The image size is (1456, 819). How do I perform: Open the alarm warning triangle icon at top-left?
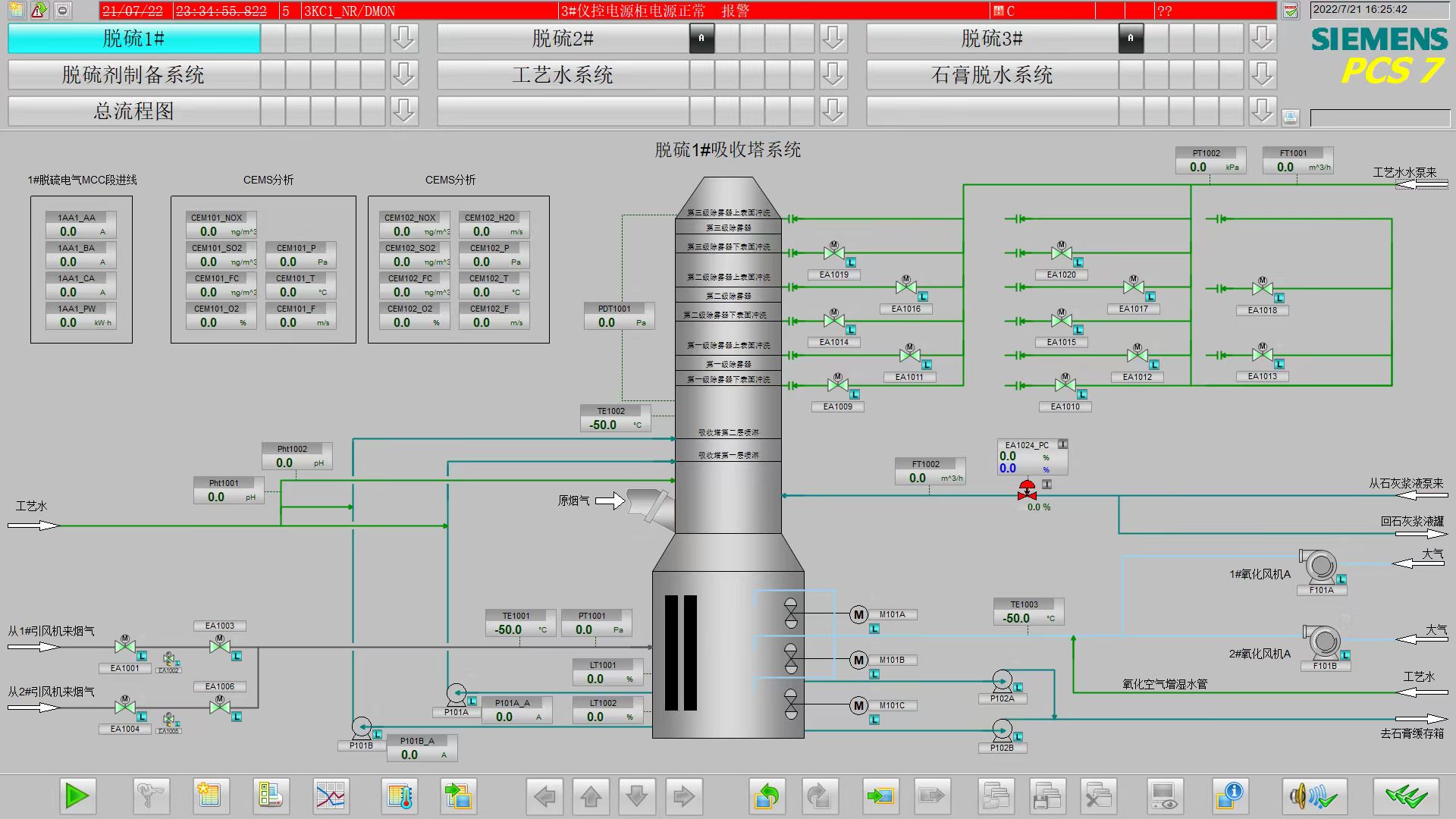[39, 11]
